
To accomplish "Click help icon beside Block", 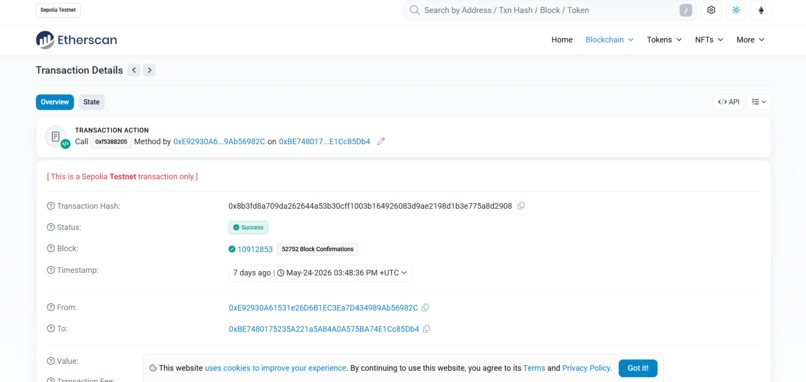I will (50, 248).
